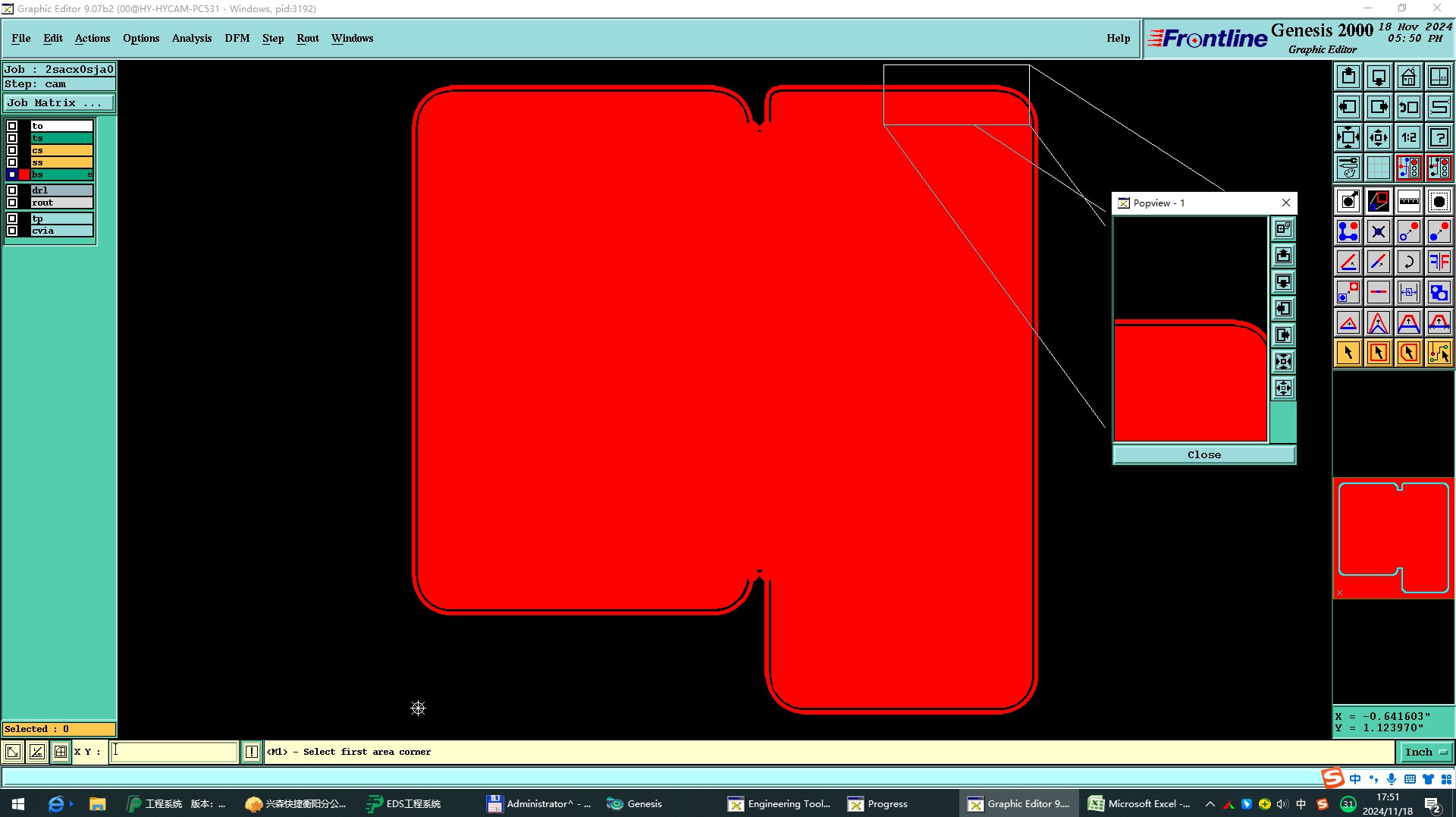Click the Windows Start button
The height and width of the screenshot is (817, 1456).
click(18, 804)
